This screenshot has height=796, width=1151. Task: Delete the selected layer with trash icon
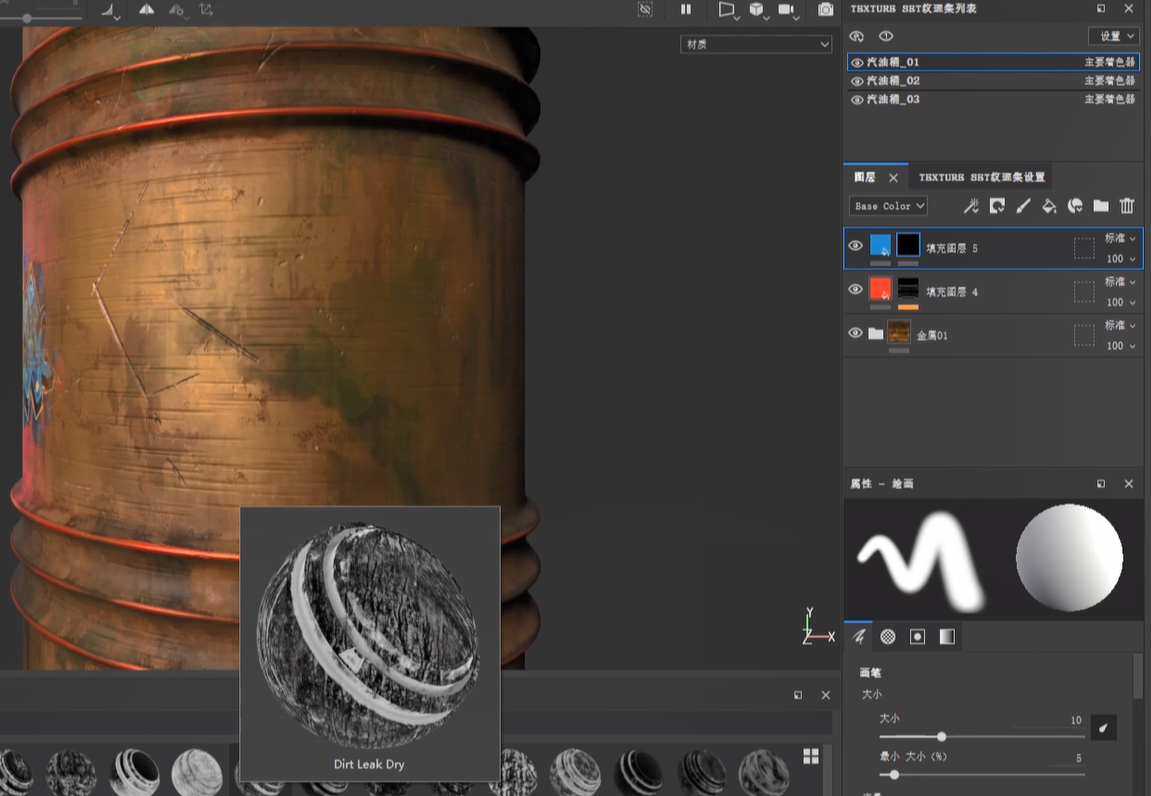point(1127,206)
